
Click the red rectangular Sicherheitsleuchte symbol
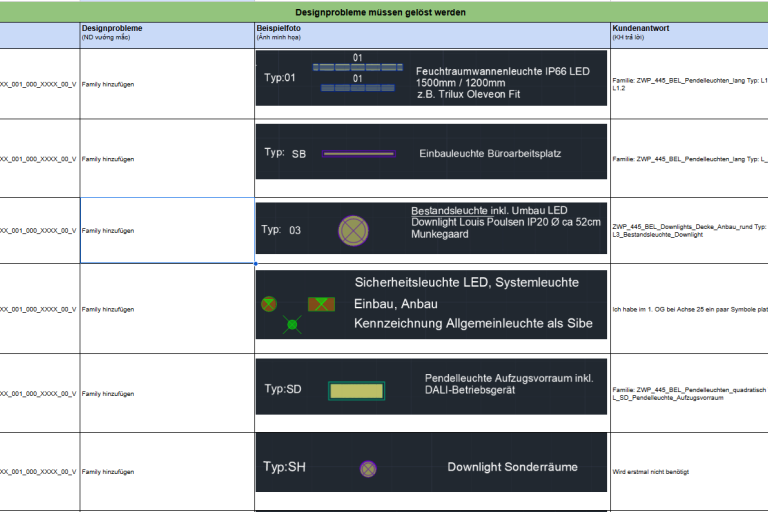click(321, 303)
